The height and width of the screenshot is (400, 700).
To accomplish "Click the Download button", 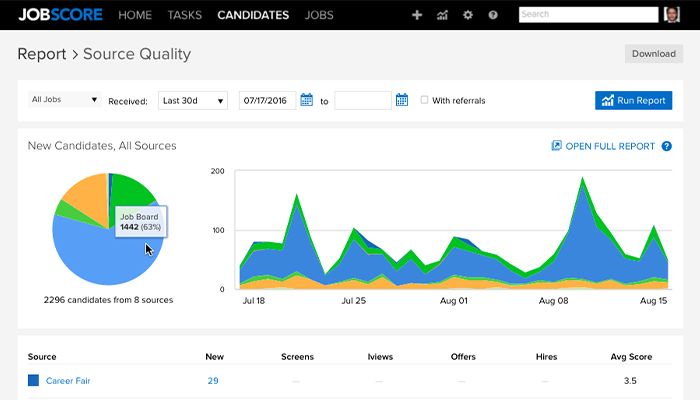I will point(654,54).
